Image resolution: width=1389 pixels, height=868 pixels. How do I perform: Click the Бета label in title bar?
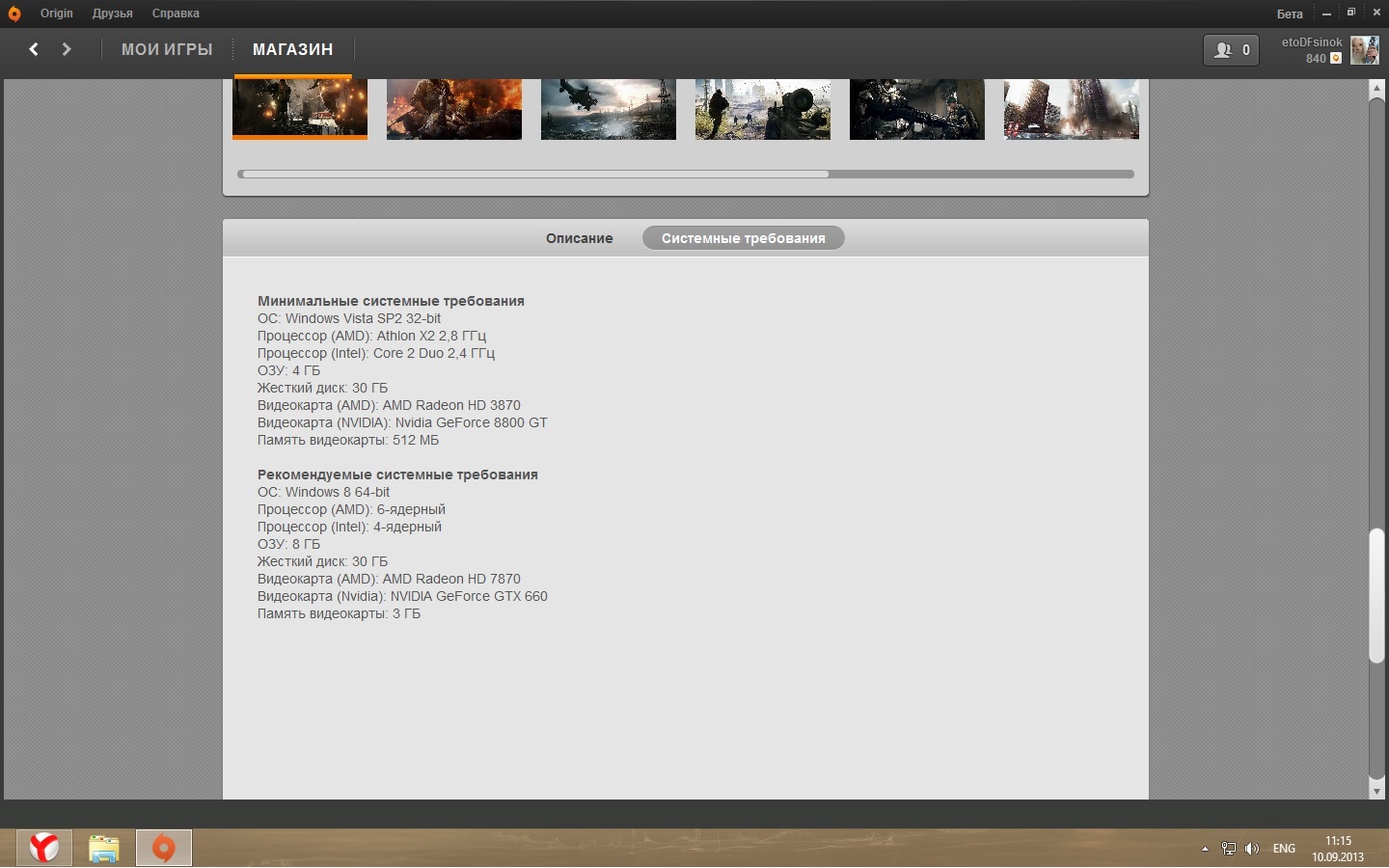[x=1290, y=14]
